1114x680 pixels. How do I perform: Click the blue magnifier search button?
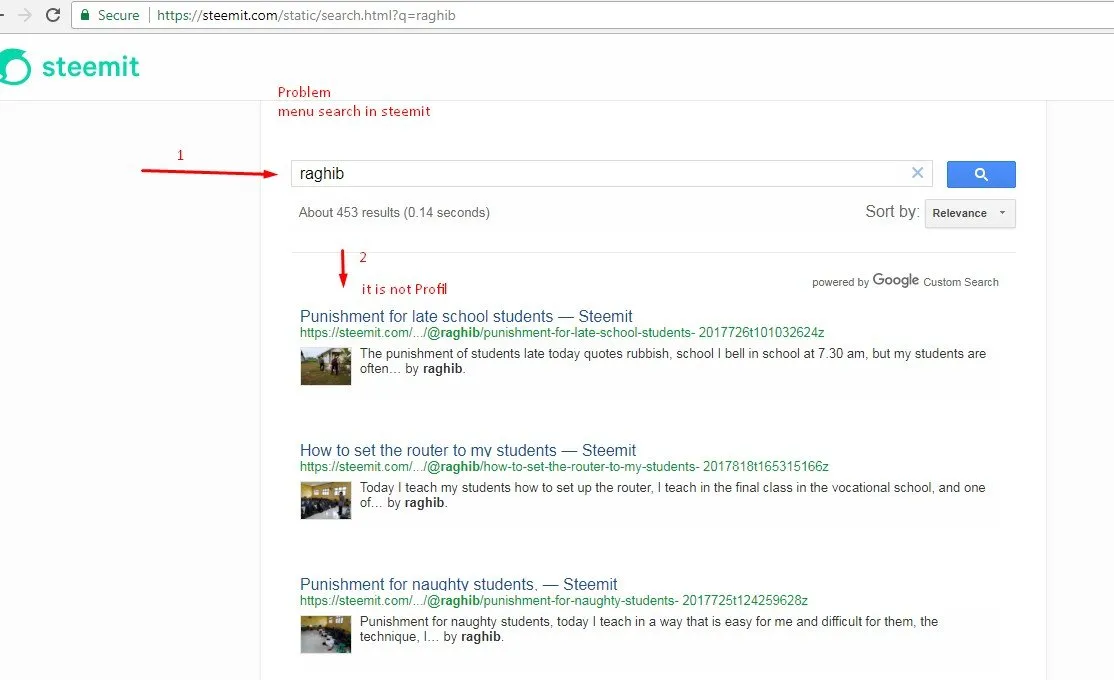(x=981, y=174)
